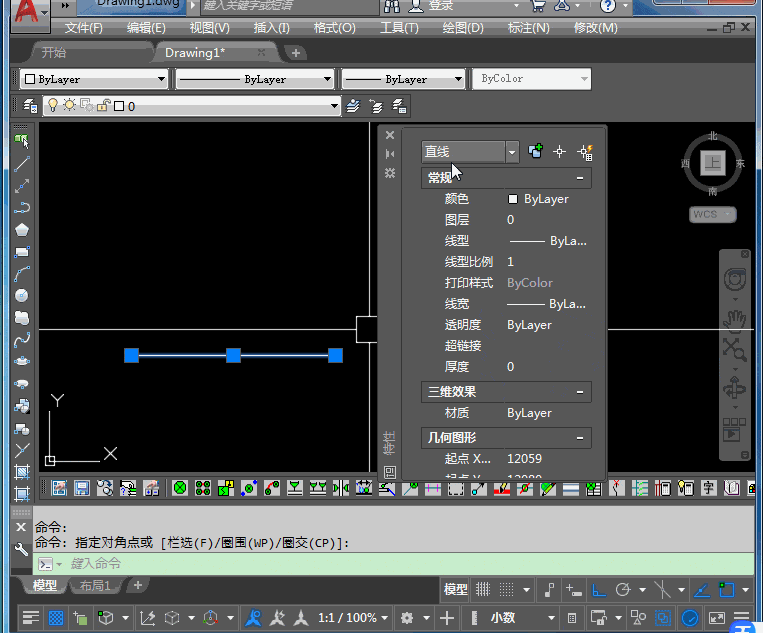Click the light bulb icon in bottom toolbar
This screenshot has height=633, width=763.
click(x=686, y=488)
